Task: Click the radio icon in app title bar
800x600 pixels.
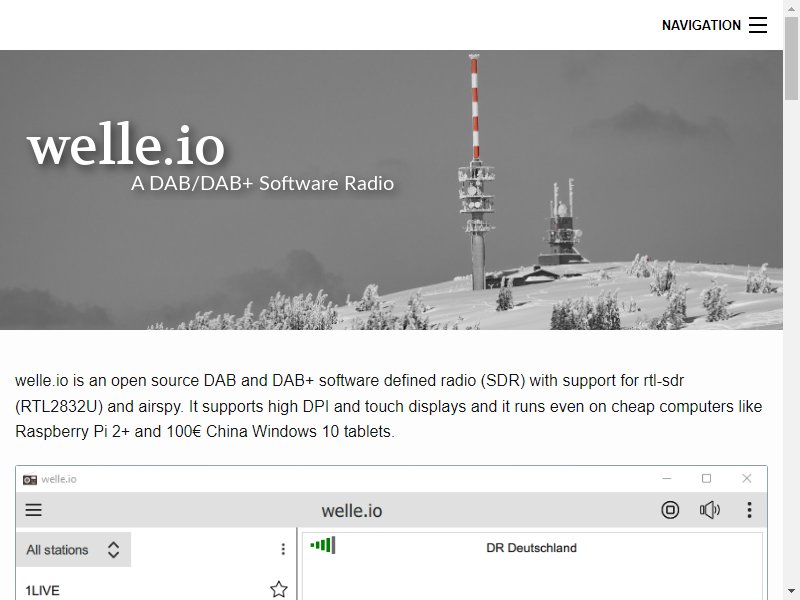Action: coord(30,479)
